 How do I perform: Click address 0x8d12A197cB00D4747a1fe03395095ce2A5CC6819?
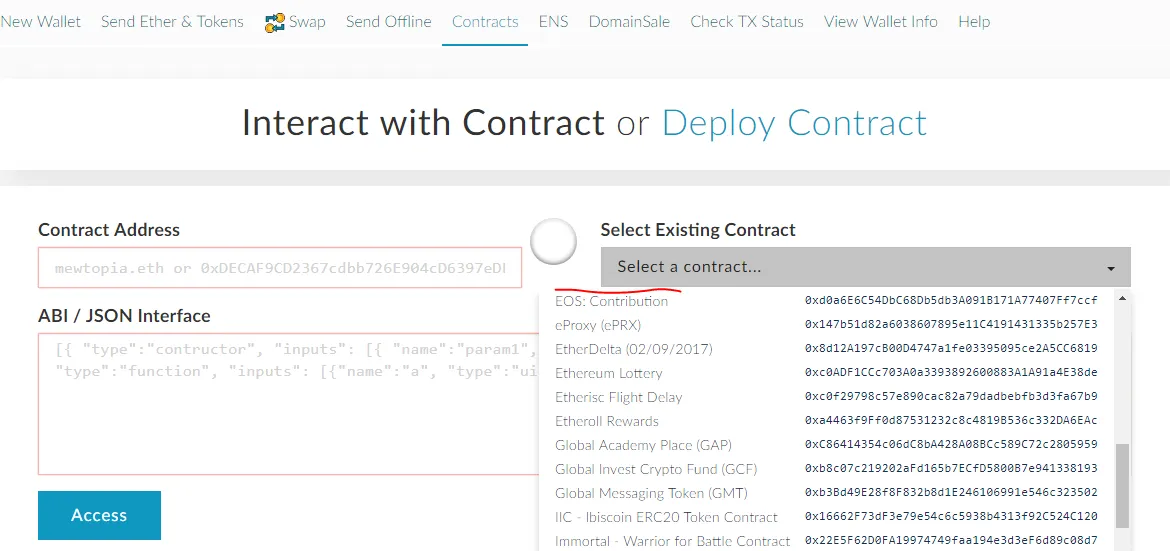(x=951, y=349)
